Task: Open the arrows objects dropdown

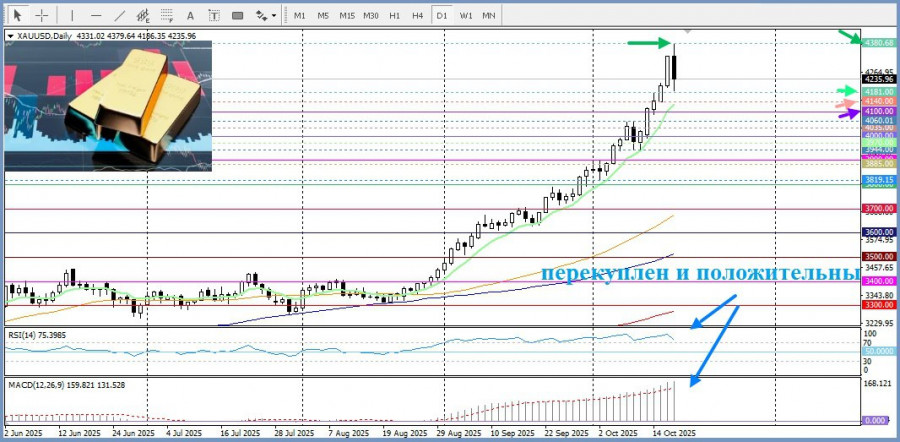Action: 267,15
